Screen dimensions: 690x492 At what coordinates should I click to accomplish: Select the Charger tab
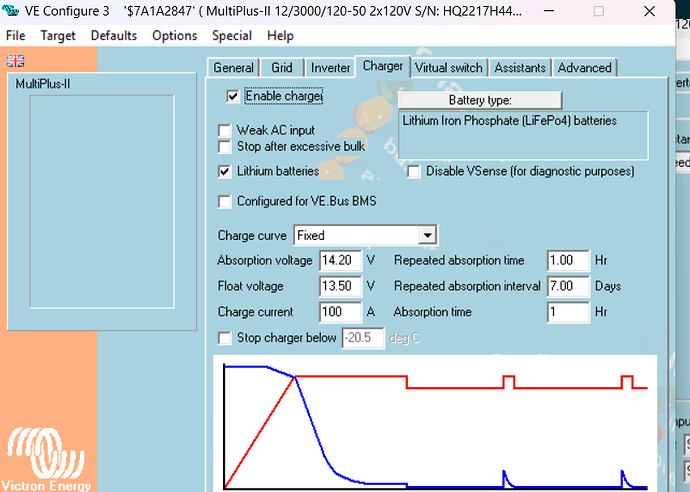(x=383, y=66)
